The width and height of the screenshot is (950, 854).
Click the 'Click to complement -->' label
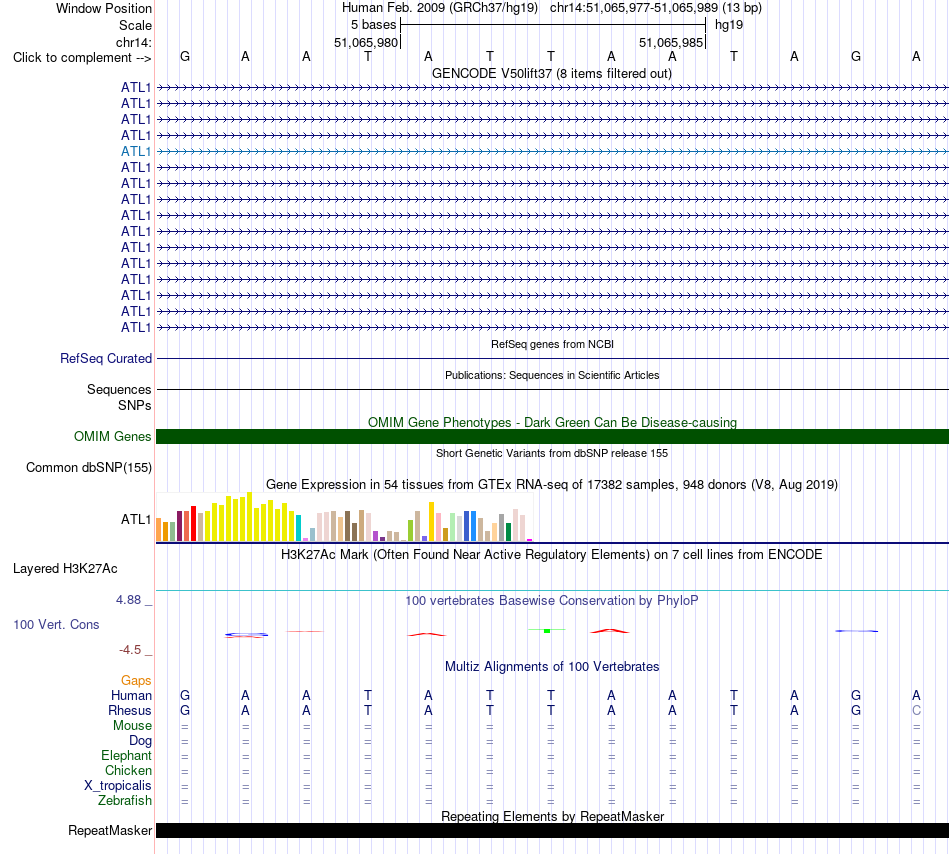click(82, 58)
